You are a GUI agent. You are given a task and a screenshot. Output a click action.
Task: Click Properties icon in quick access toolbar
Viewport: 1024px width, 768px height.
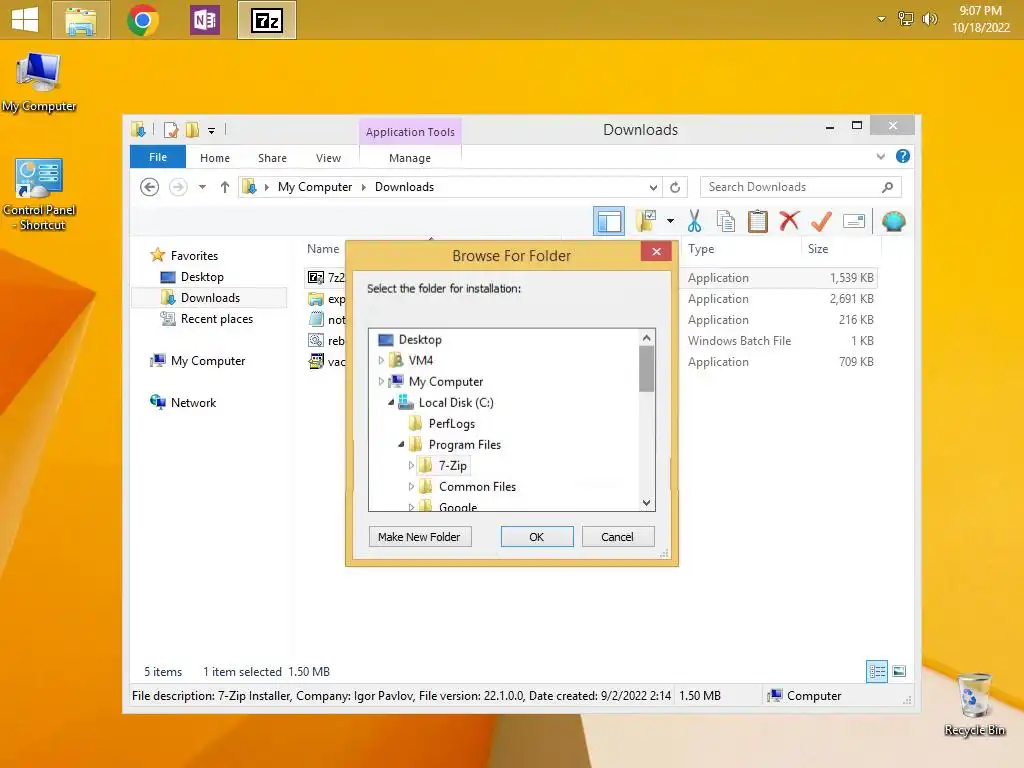point(170,129)
